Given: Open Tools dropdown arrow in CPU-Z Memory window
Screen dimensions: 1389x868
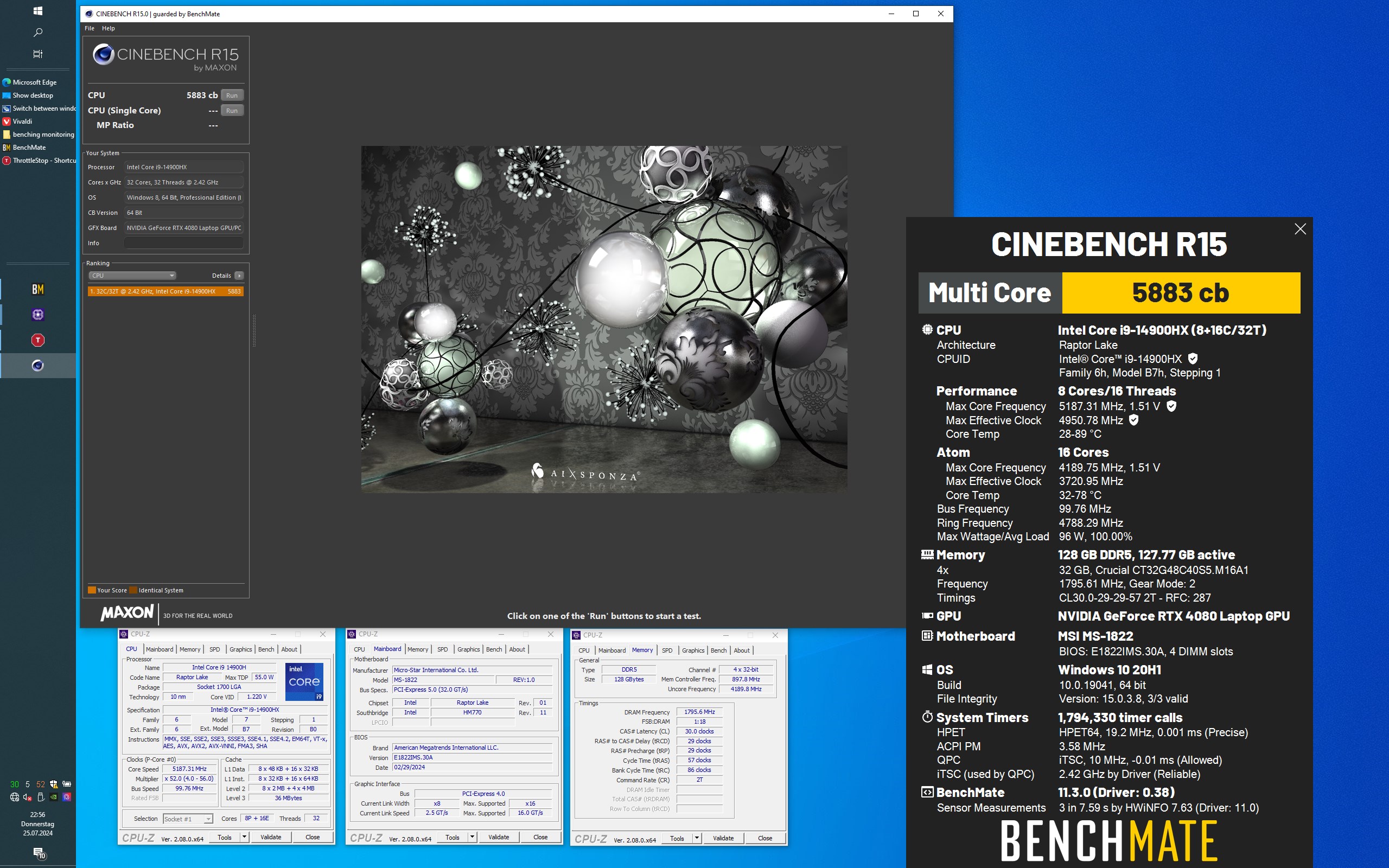Looking at the screenshot, I should pyautogui.click(x=696, y=838).
